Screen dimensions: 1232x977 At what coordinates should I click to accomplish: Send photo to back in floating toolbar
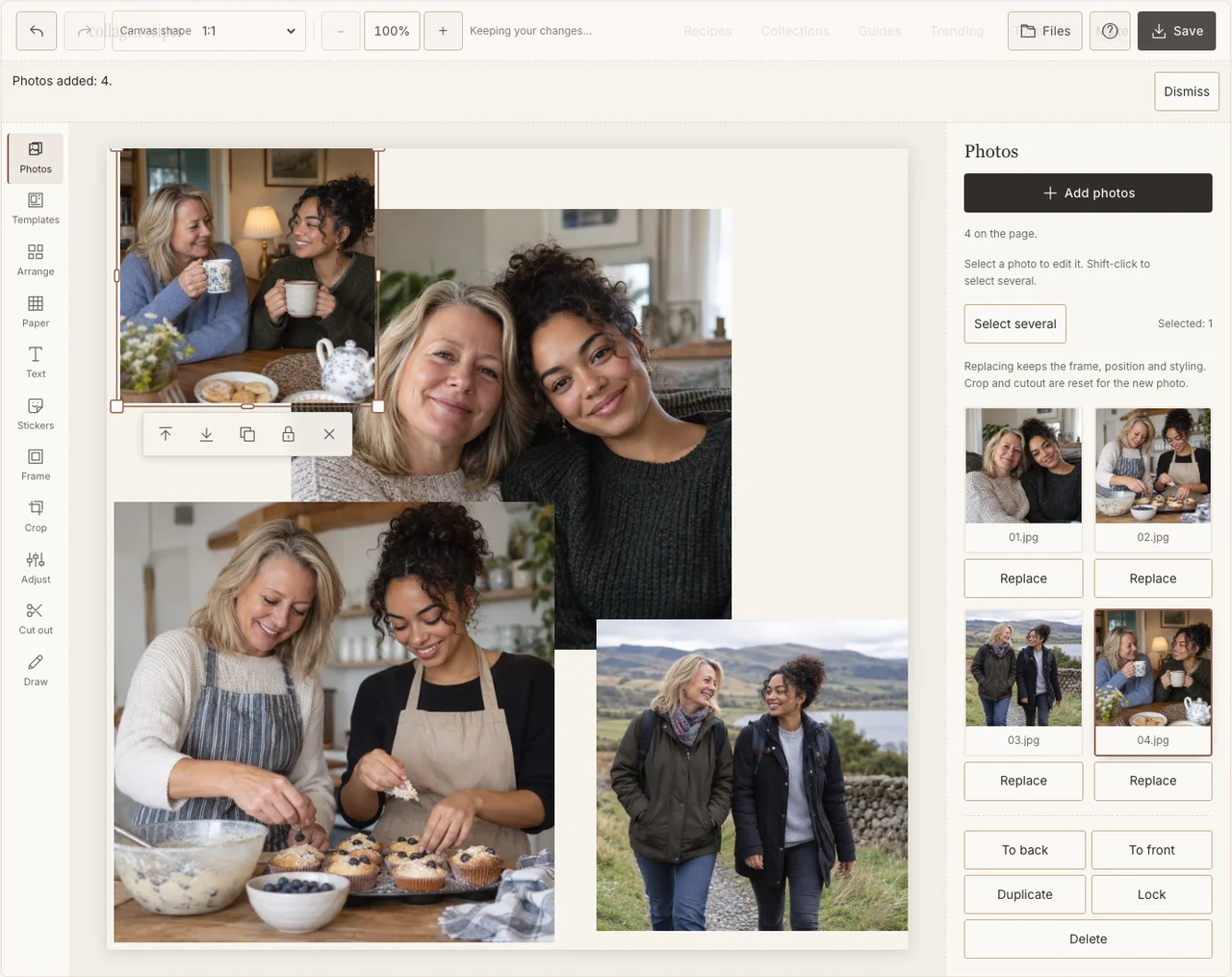tap(206, 434)
